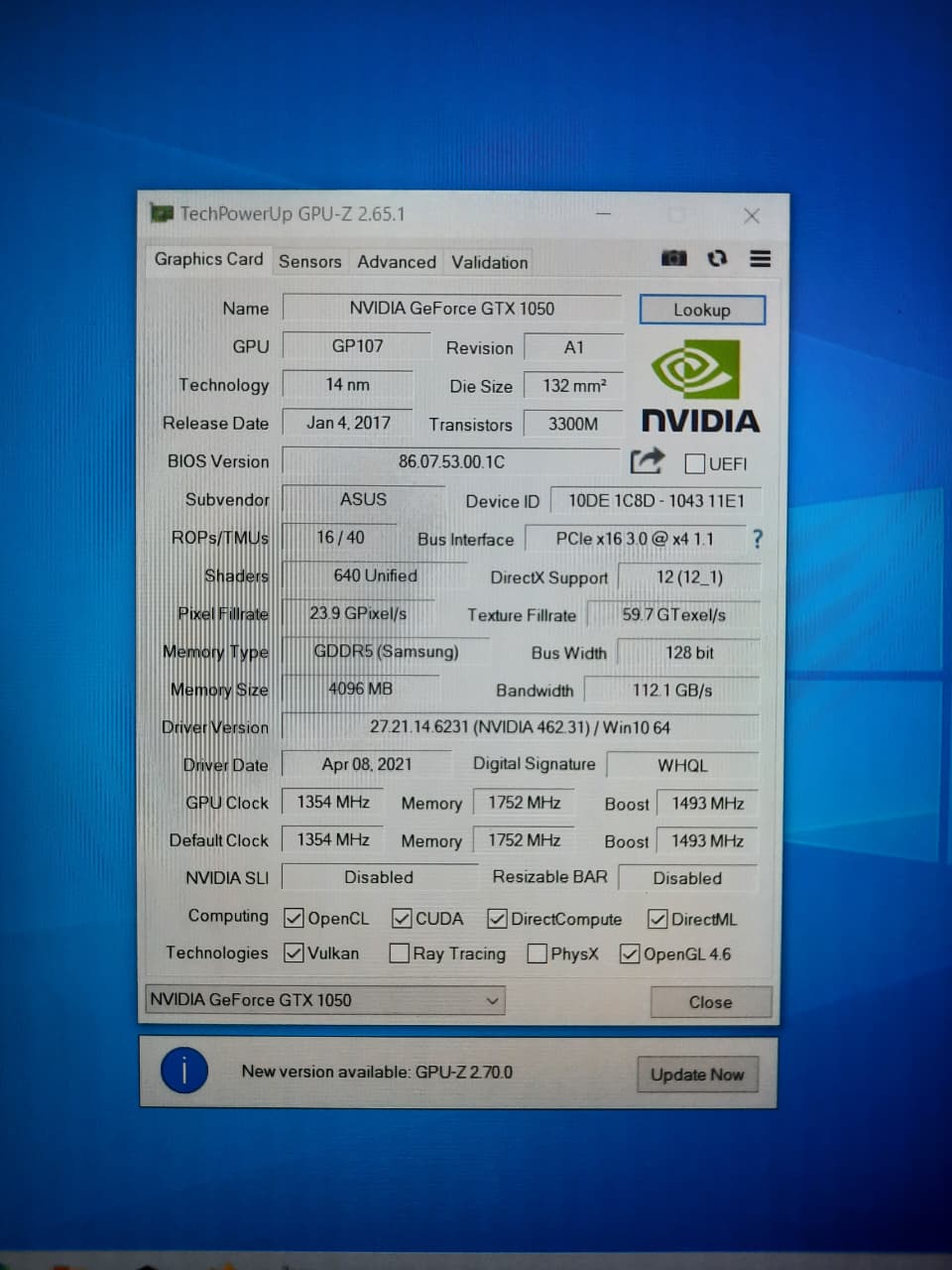952x1270 pixels.
Task: Click the Subvendor field showing ASUS
Action: click(x=364, y=499)
